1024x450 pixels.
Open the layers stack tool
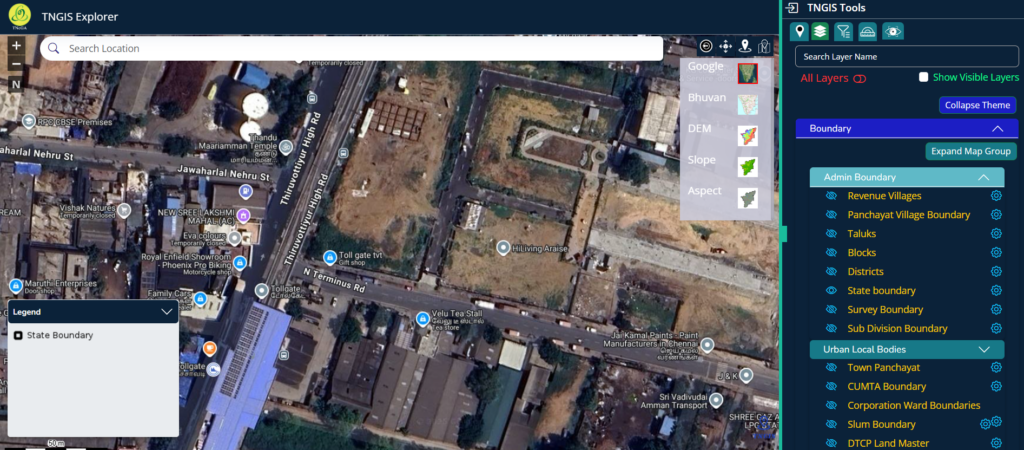(820, 32)
